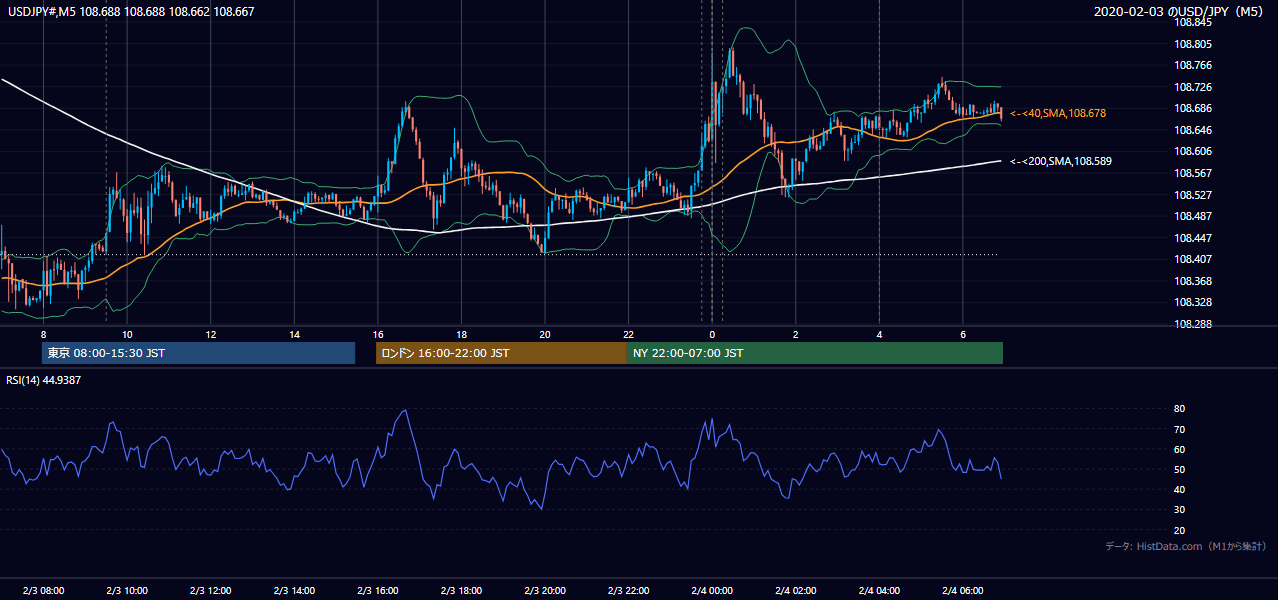Click price axis value 108.288
The width and height of the screenshot is (1278, 600).
pos(1192,324)
